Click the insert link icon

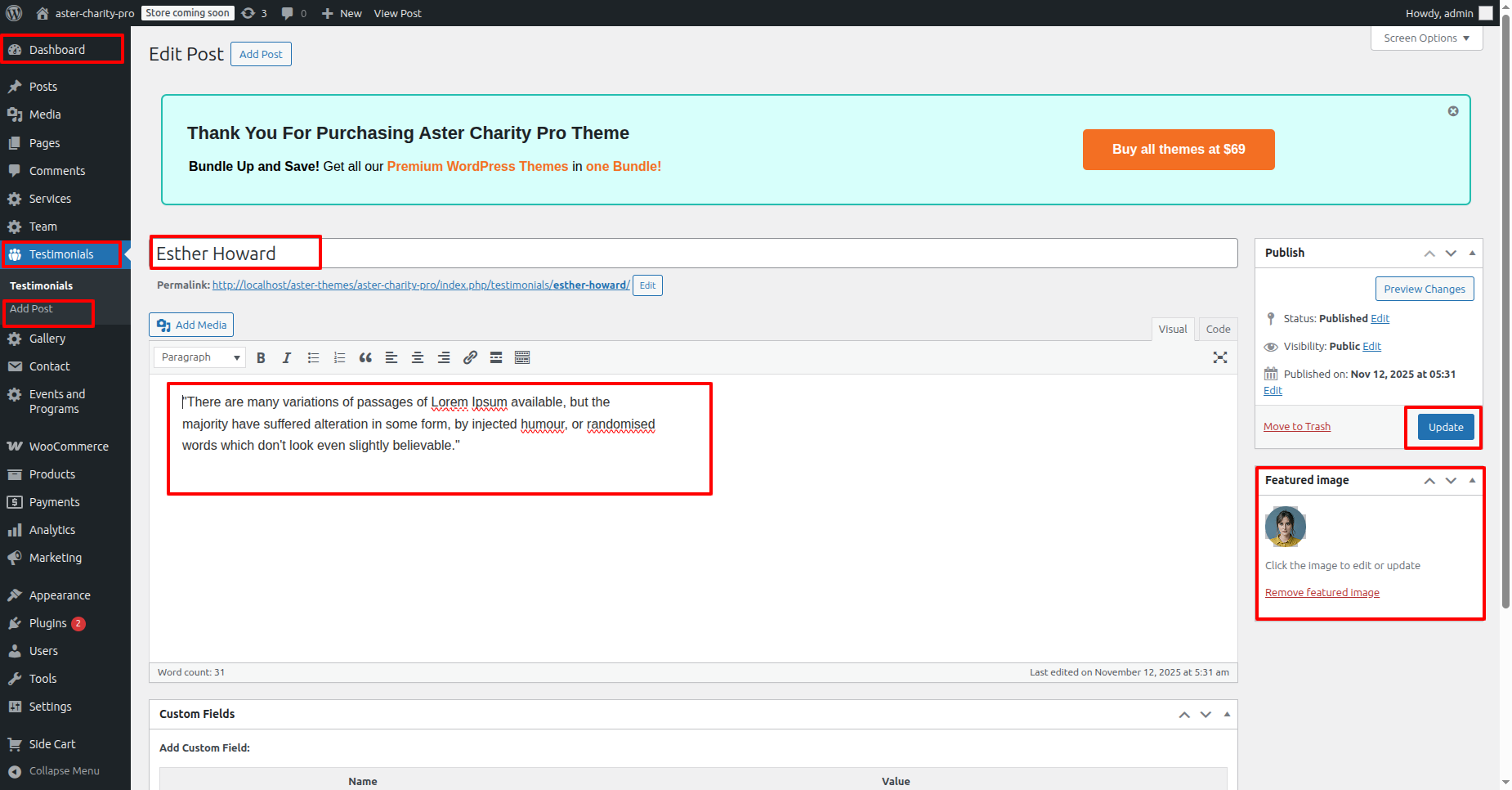coord(470,357)
